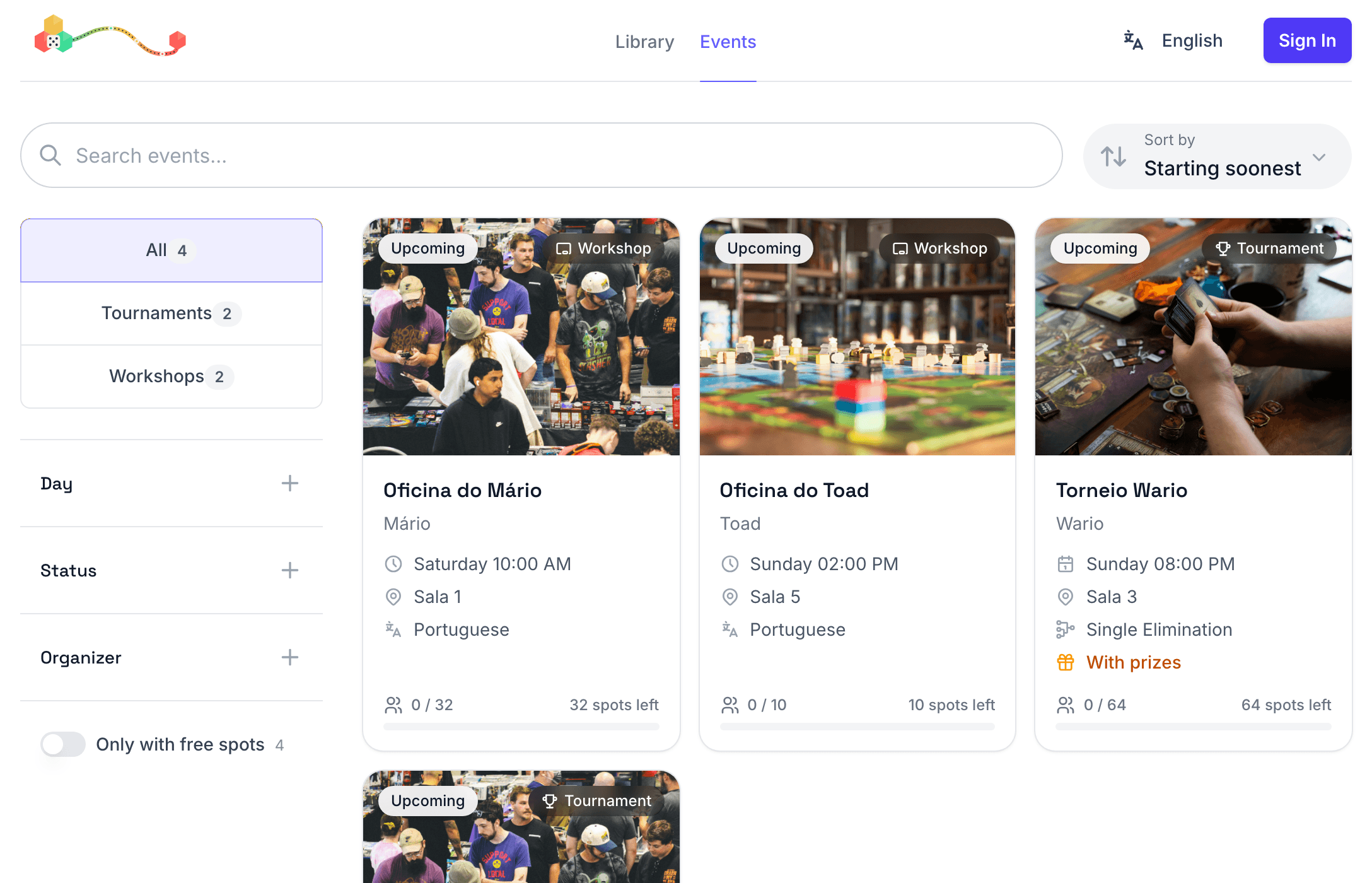Expand the Day filter
This screenshot has width=1372, height=883.
(x=171, y=484)
